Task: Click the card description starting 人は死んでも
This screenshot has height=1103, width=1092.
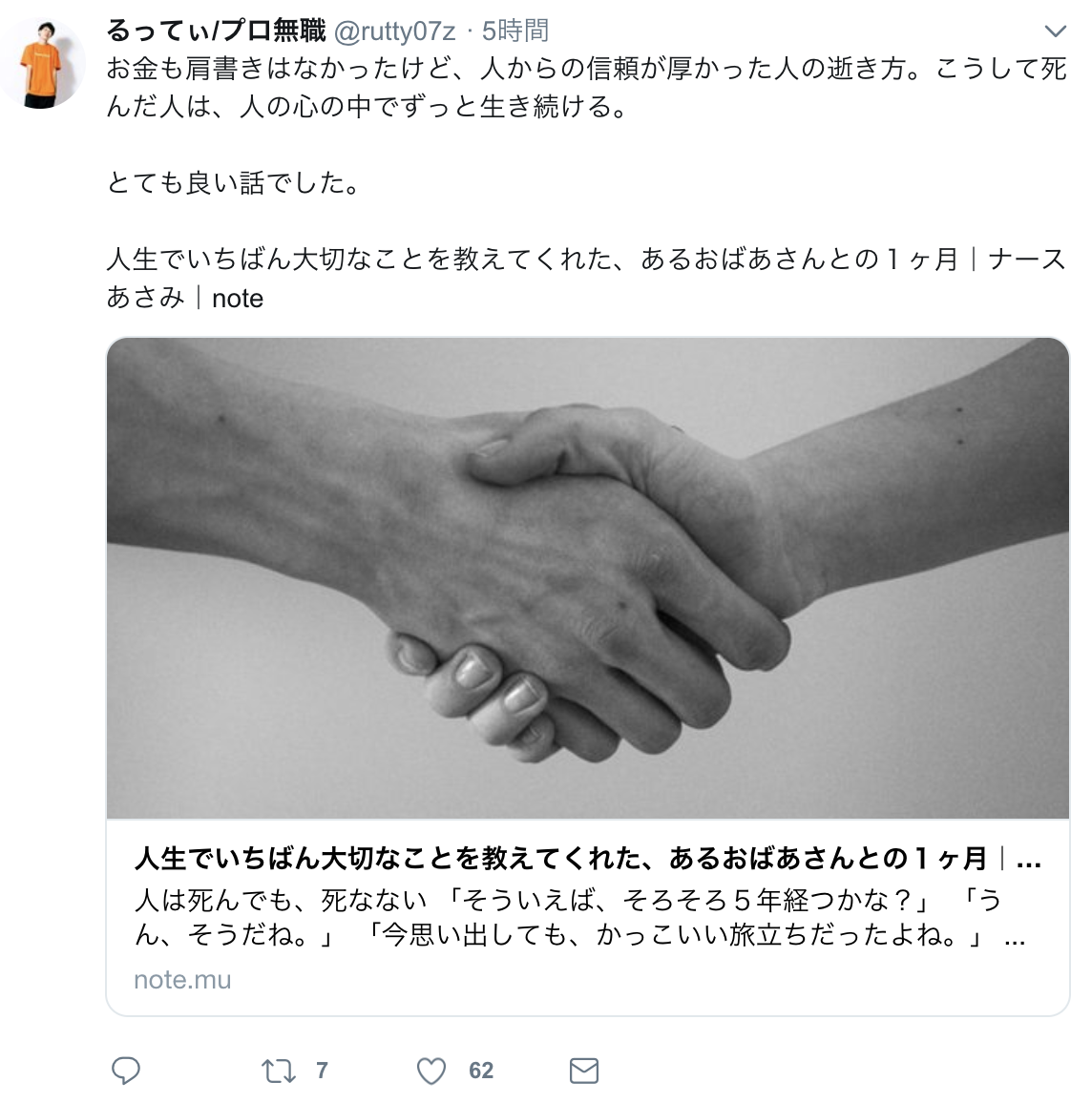Action: click(x=579, y=917)
